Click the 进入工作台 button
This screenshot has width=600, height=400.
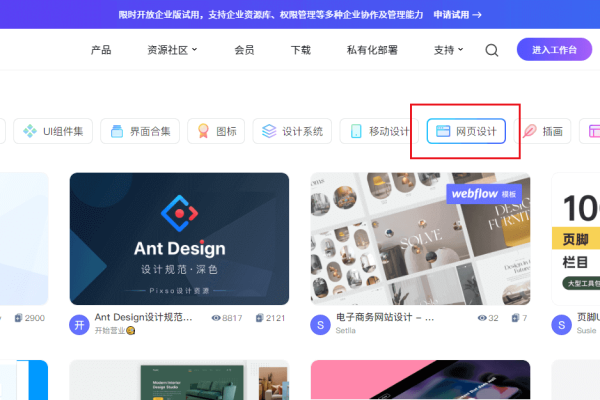click(554, 50)
